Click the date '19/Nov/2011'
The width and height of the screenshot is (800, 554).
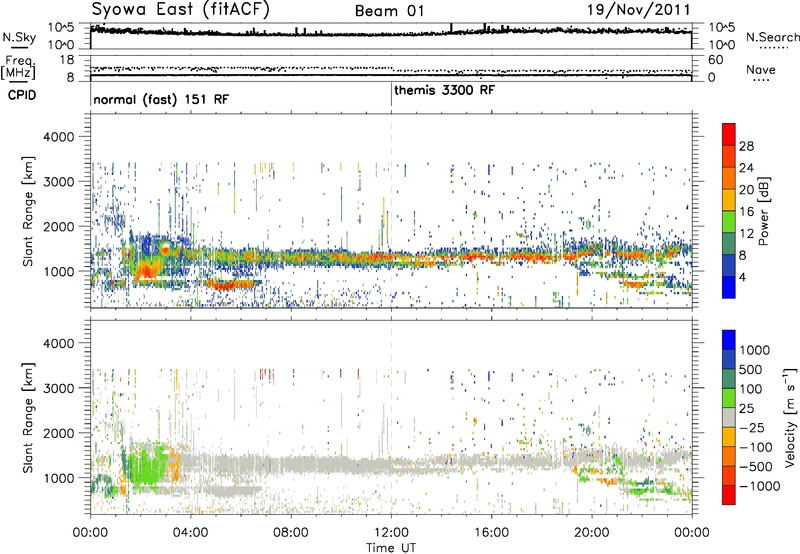pyautogui.click(x=638, y=10)
